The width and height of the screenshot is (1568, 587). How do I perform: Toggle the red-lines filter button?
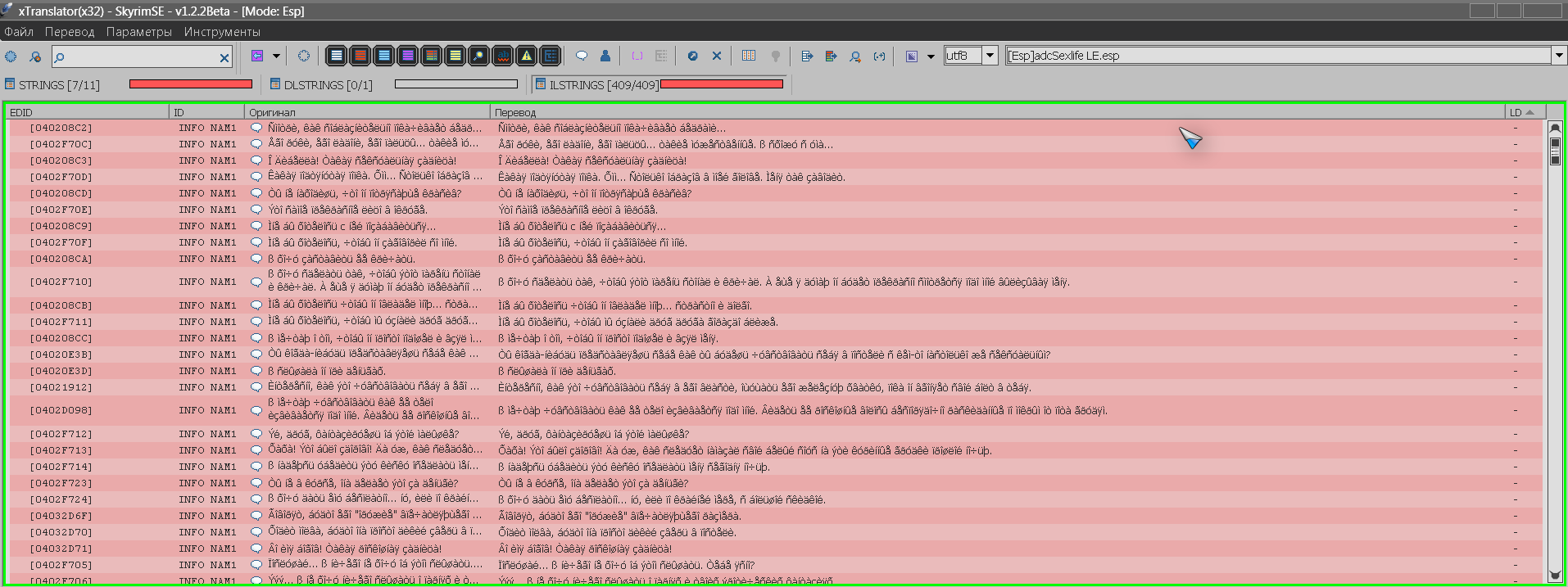tap(360, 56)
